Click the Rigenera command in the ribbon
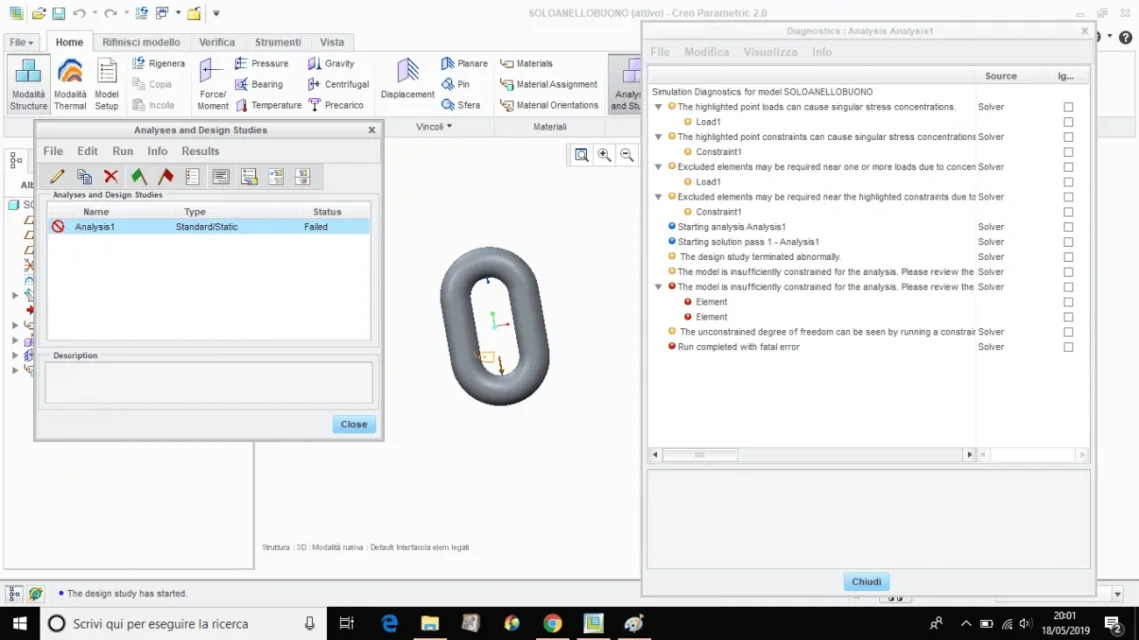 click(158, 63)
